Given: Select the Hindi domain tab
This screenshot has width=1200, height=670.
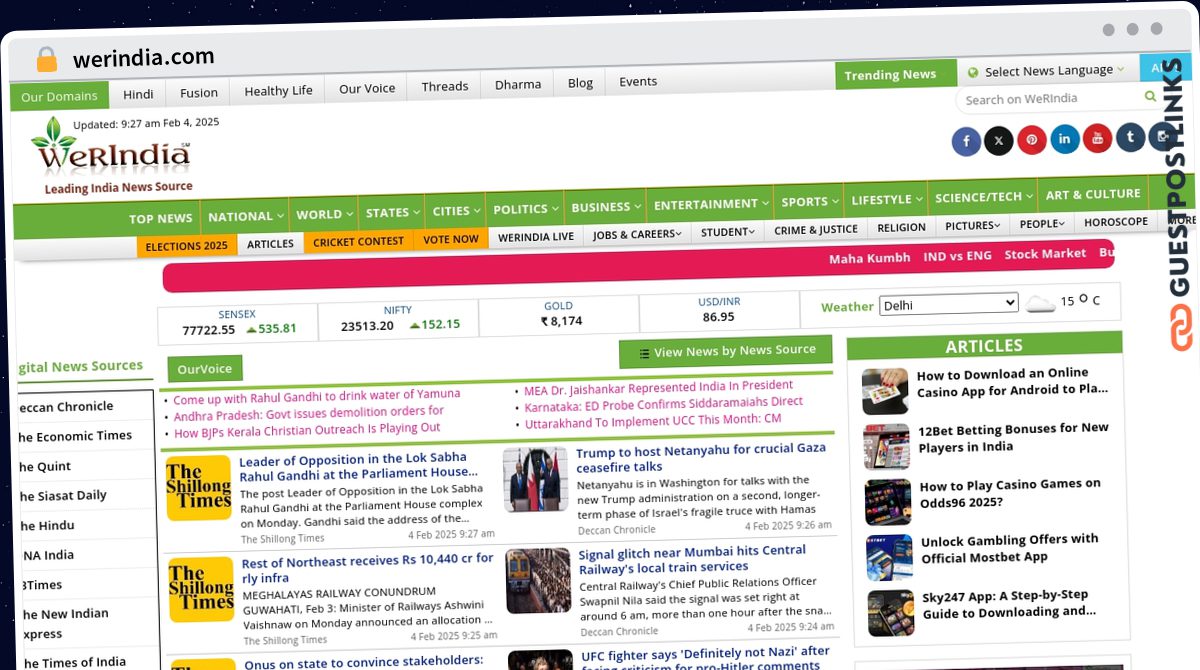Looking at the screenshot, I should (138, 95).
